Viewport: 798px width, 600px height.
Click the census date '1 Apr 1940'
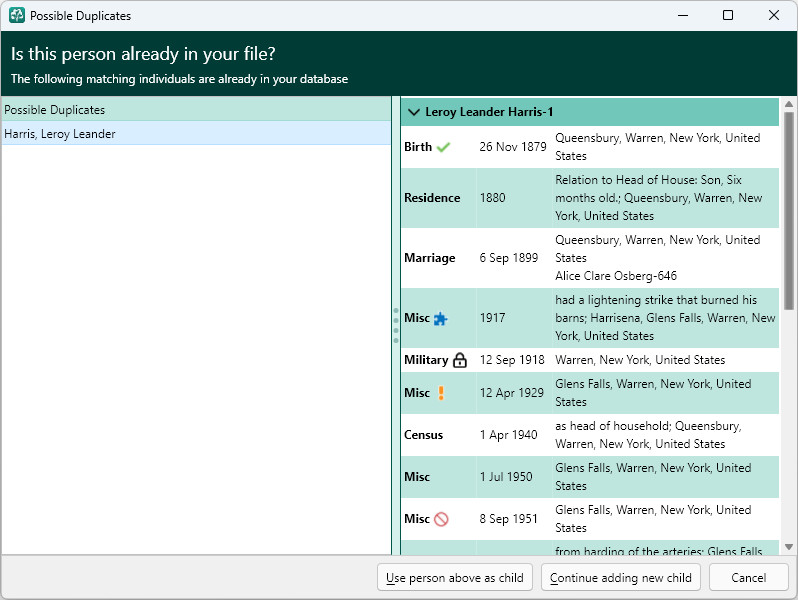pyautogui.click(x=508, y=435)
